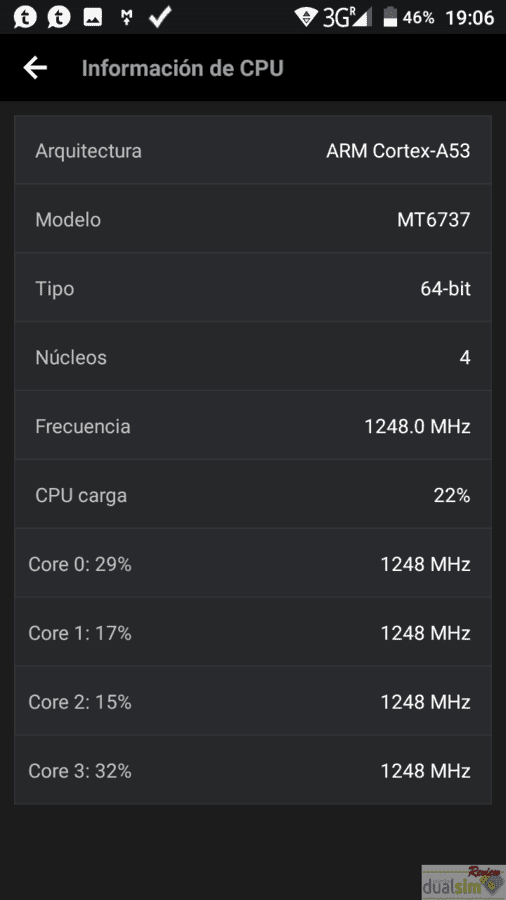Tap the Core 2: 15% entry

click(x=253, y=701)
